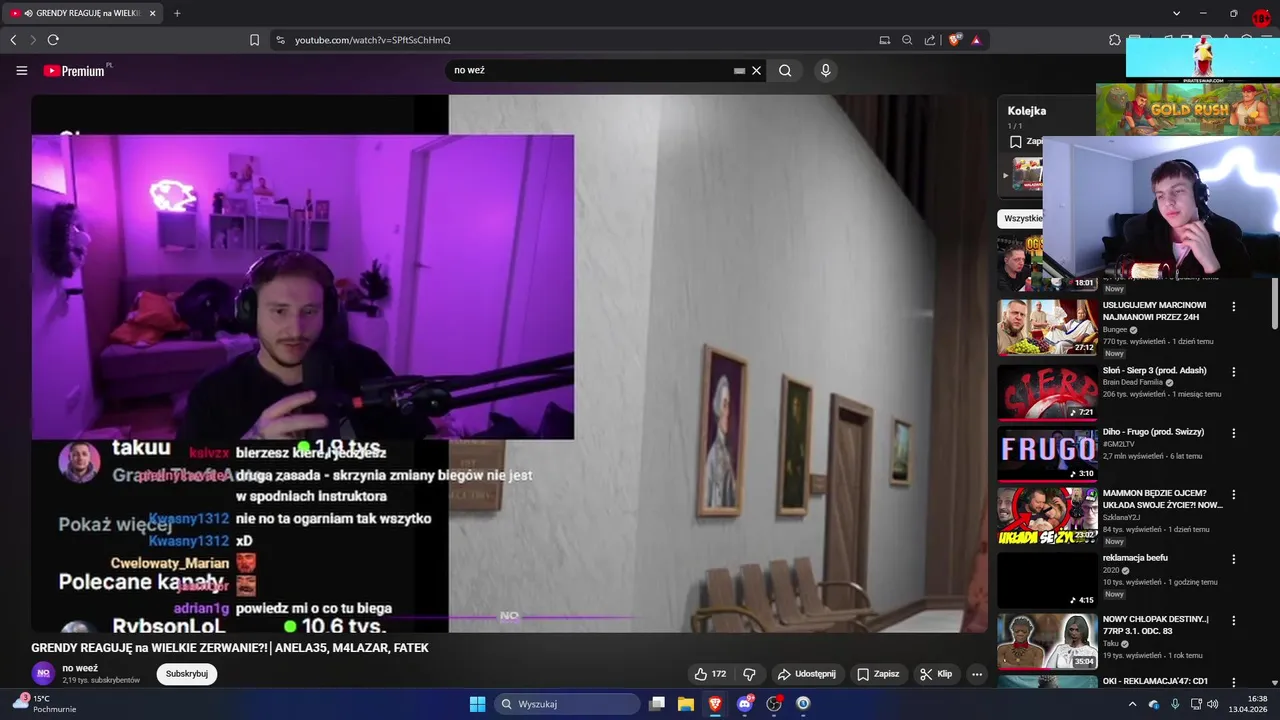This screenshot has height=720, width=1280.
Task: Open the on-screen keyboard in search box
Action: [739, 71]
